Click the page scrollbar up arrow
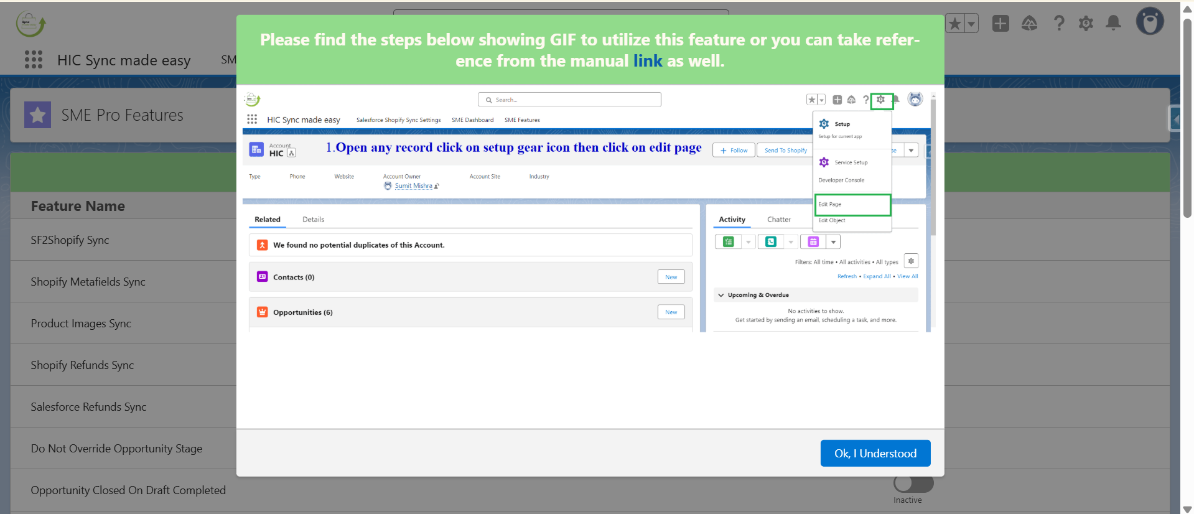This screenshot has height=514, width=1194. 1187,8
